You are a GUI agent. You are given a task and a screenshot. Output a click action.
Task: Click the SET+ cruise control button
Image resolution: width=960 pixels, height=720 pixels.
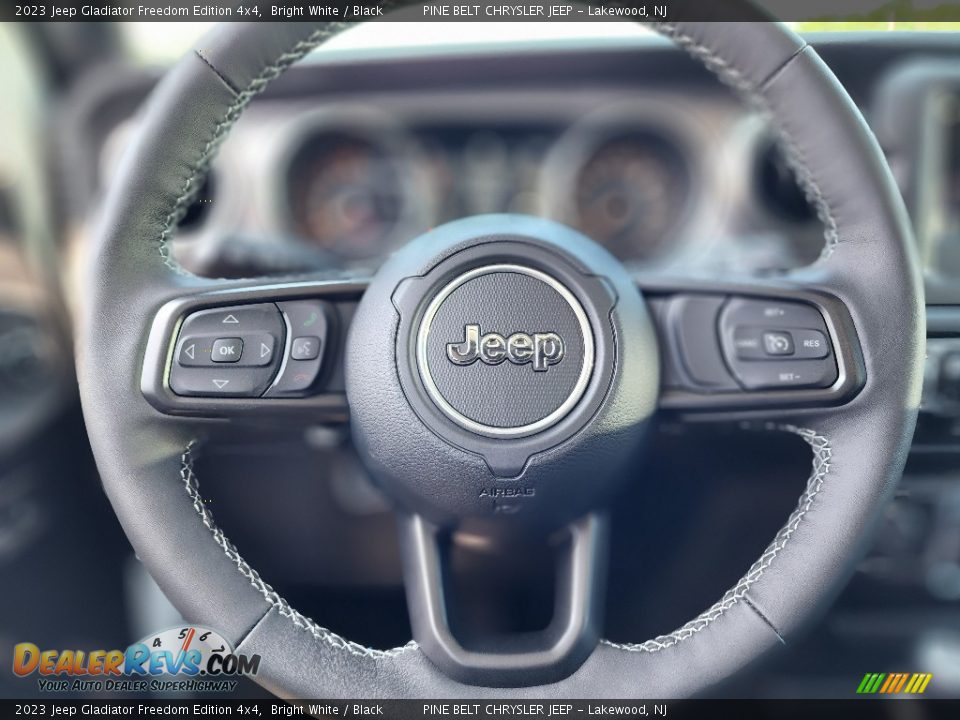[x=774, y=312]
